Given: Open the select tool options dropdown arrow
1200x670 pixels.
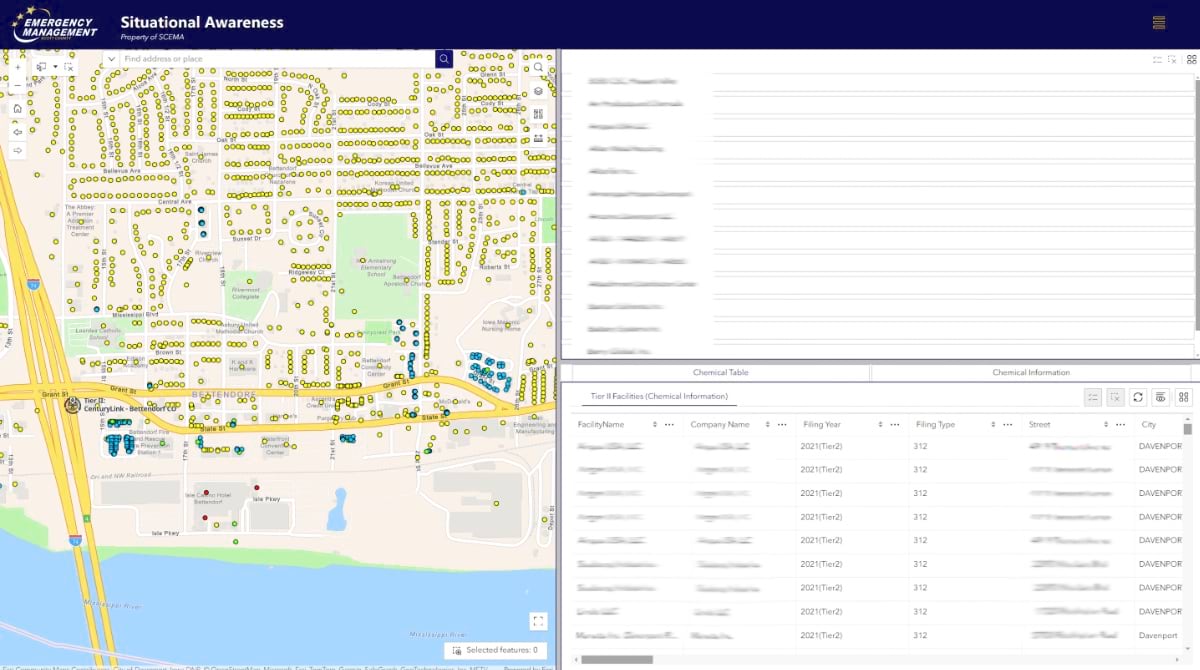Looking at the screenshot, I should tap(54, 67).
